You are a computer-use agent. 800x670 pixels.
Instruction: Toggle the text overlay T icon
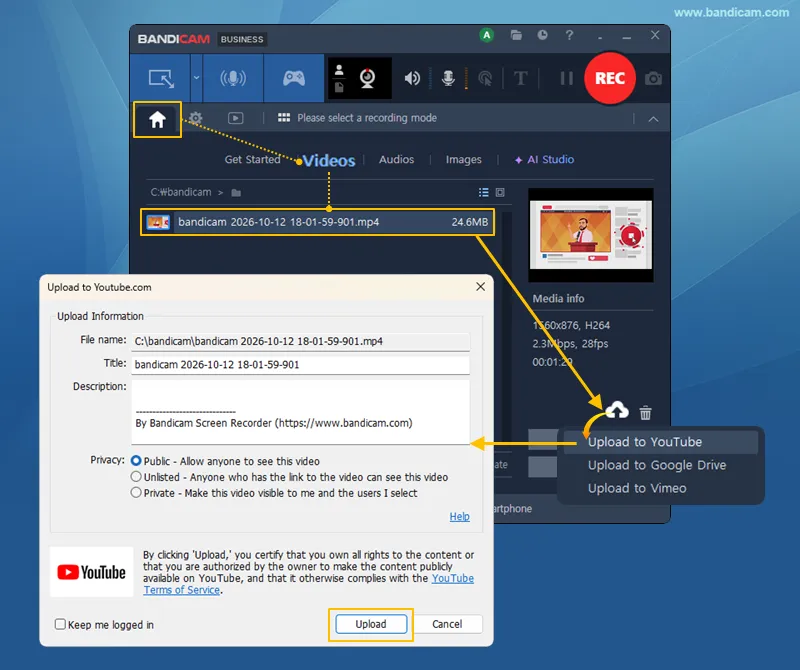520,78
